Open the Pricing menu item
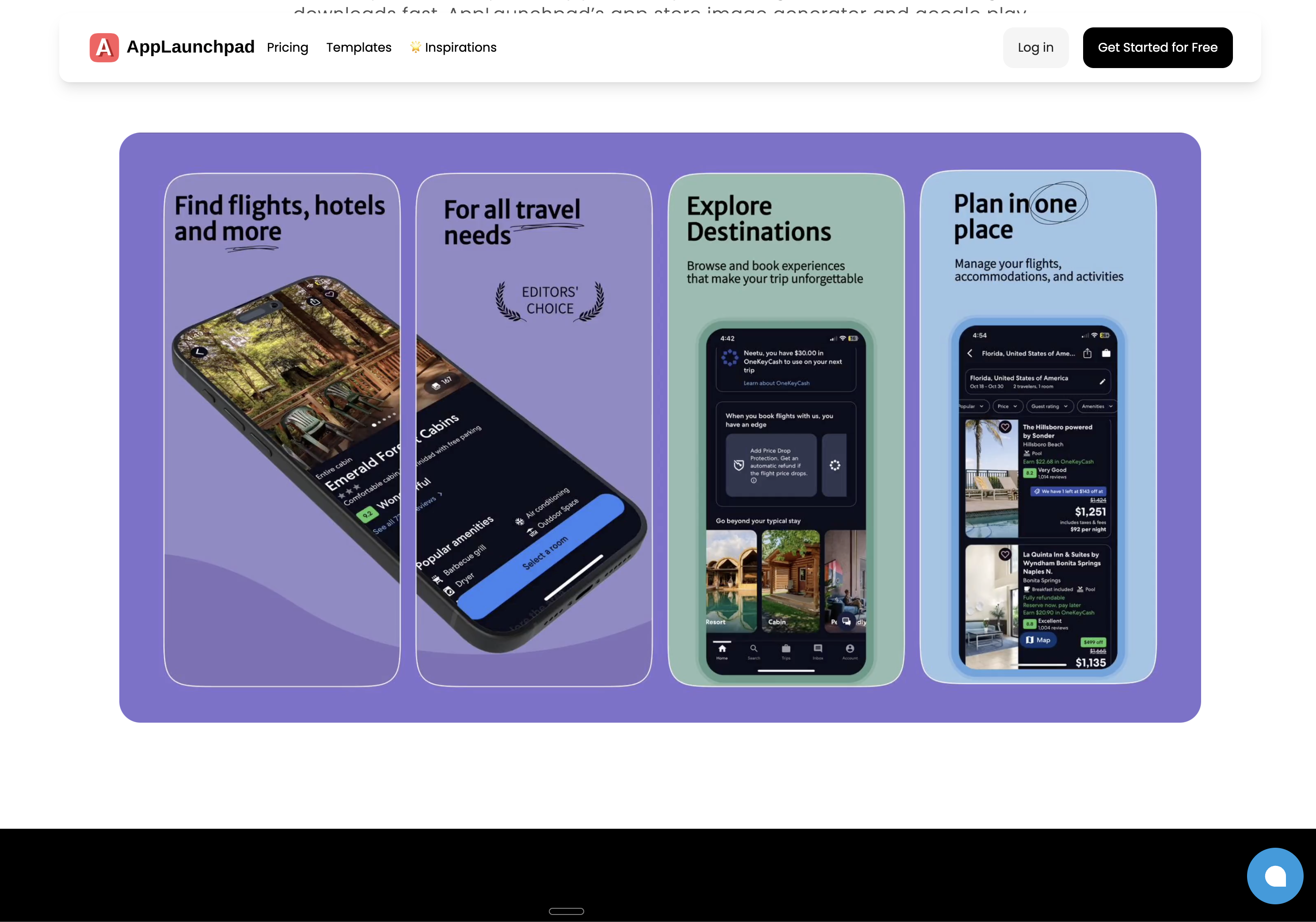This screenshot has height=922, width=1316. point(287,48)
